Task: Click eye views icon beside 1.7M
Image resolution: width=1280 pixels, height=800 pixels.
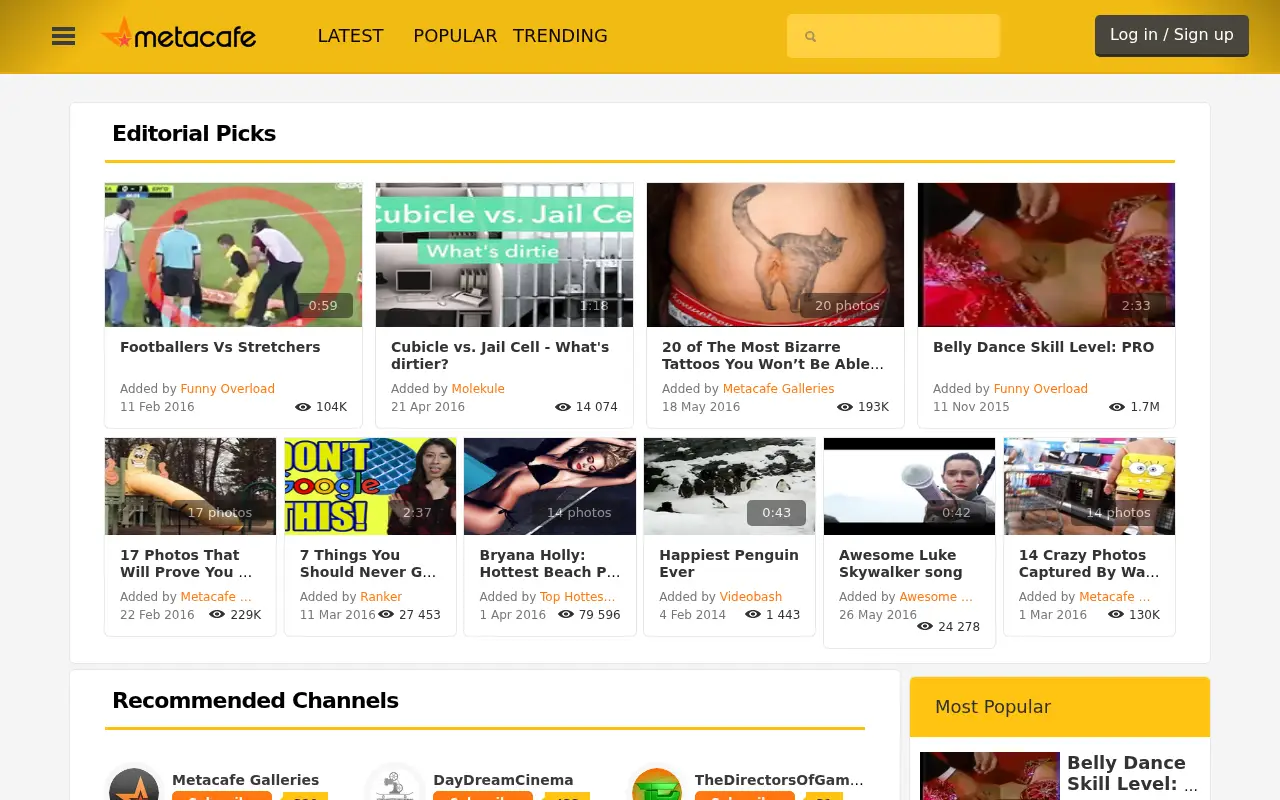Action: 1117,407
